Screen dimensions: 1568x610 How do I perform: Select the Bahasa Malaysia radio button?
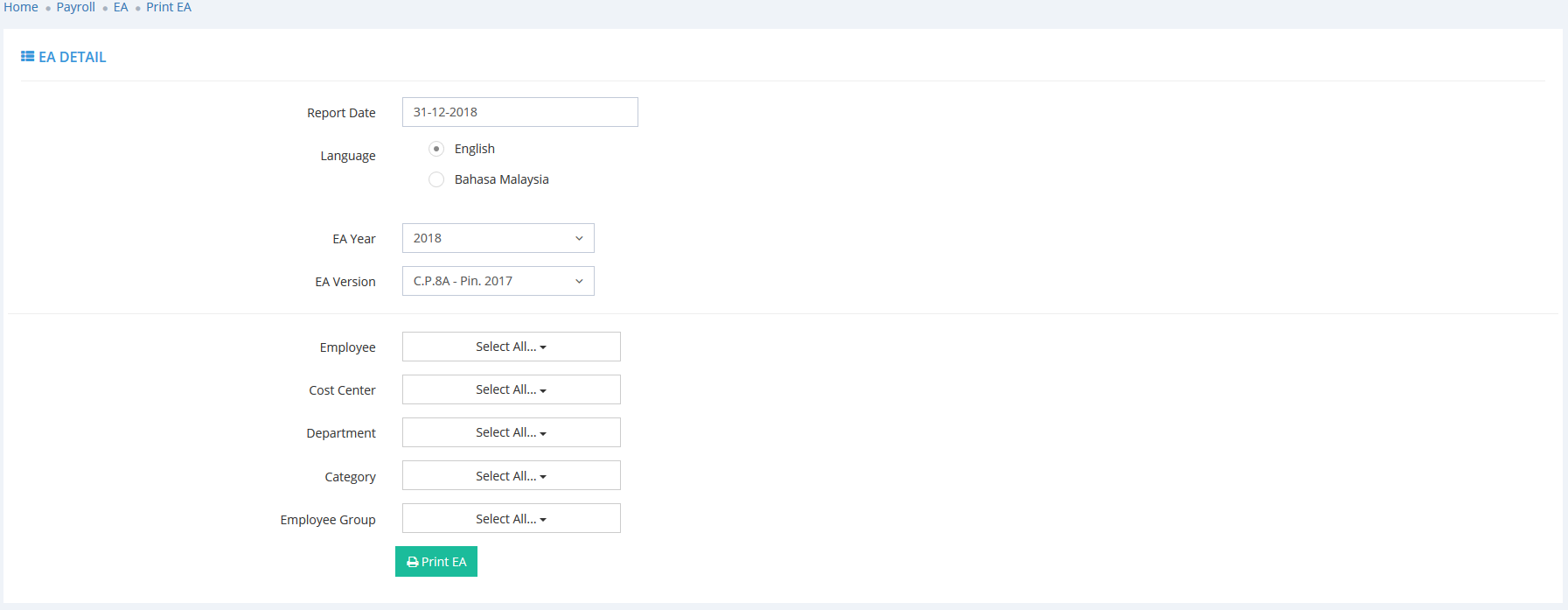(436, 179)
